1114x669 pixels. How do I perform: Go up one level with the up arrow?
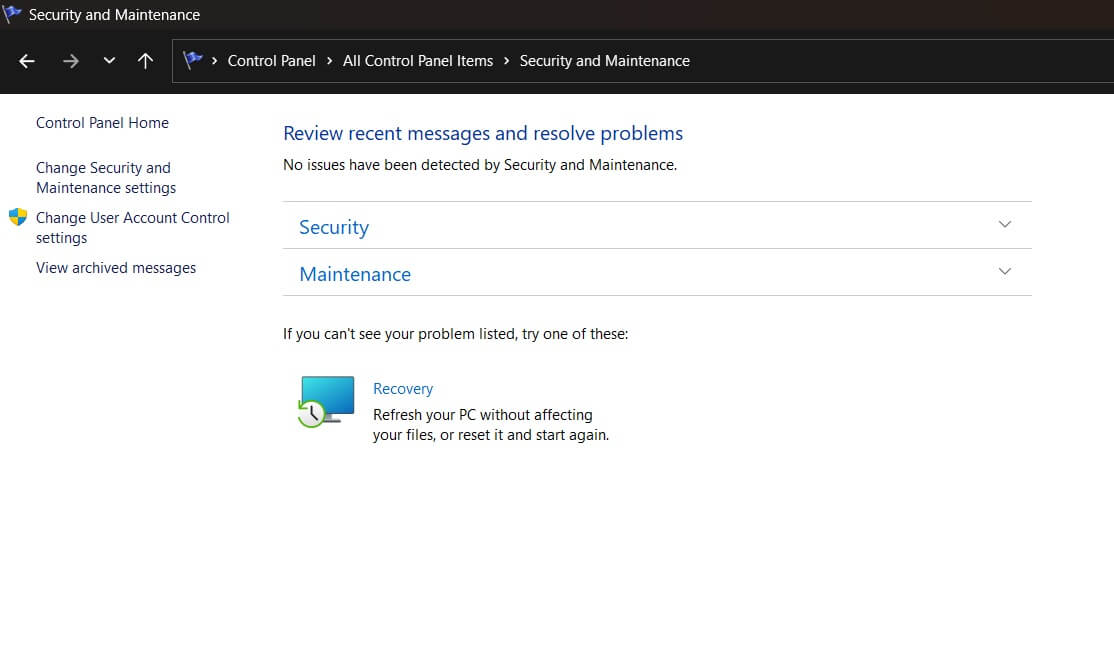tap(145, 61)
